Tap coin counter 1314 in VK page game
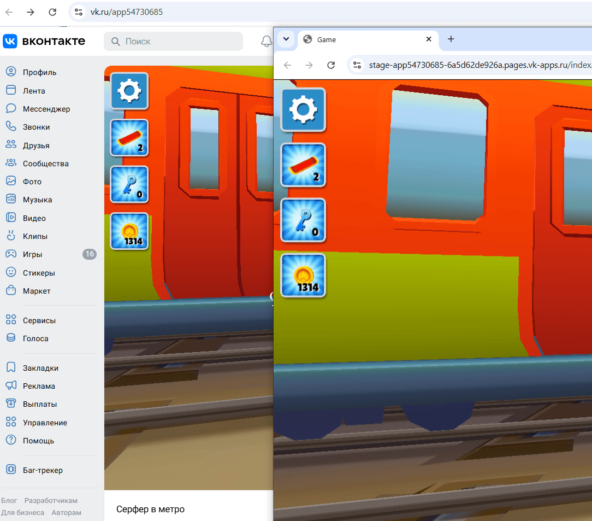The width and height of the screenshot is (592, 521). click(x=129, y=231)
